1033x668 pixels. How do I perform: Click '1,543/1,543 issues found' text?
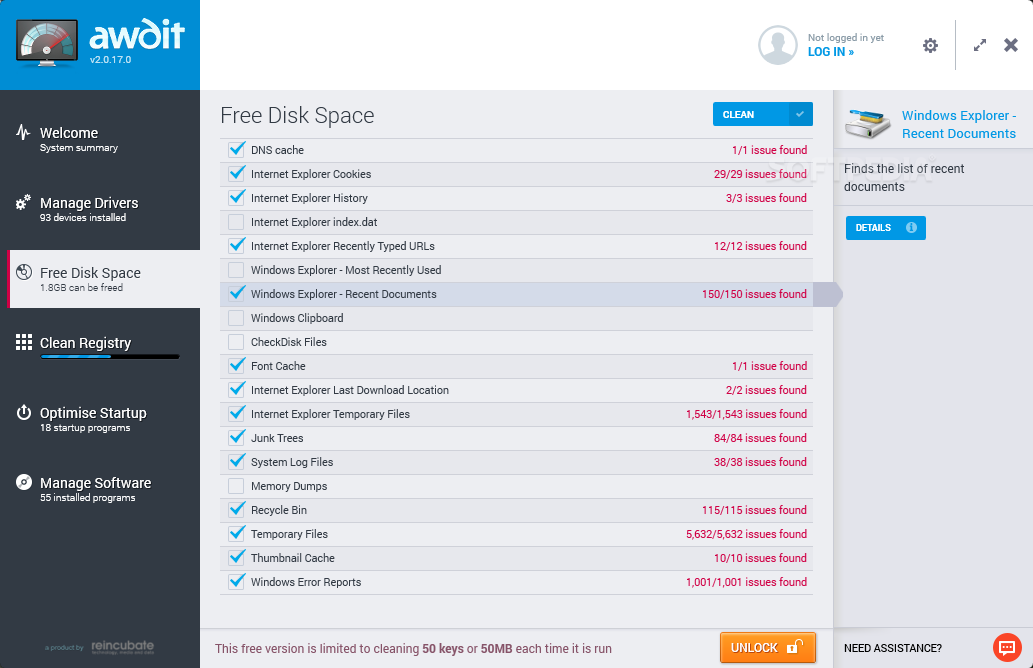pyautogui.click(x=746, y=414)
